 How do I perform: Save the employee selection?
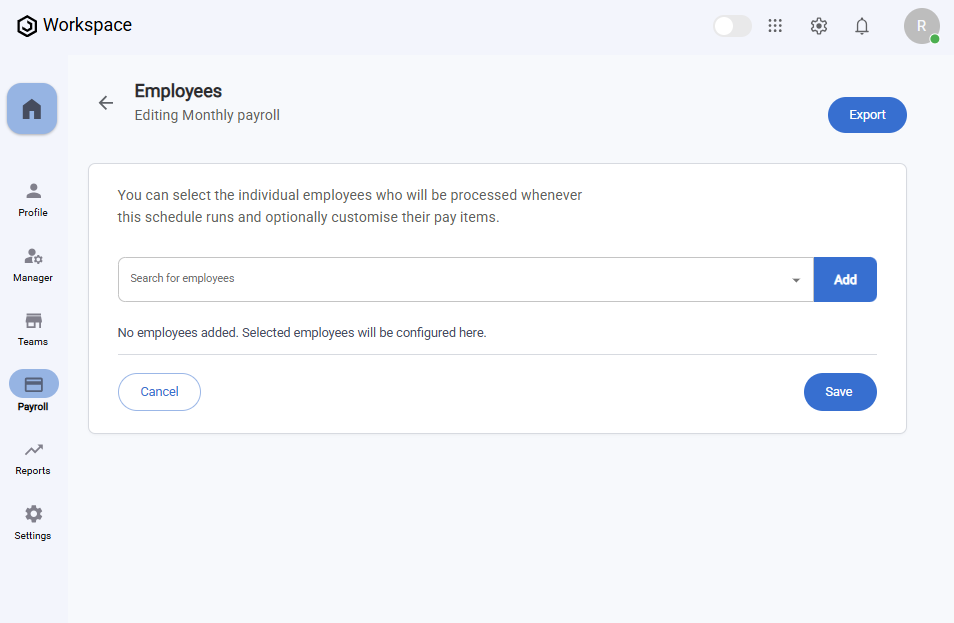(x=840, y=392)
